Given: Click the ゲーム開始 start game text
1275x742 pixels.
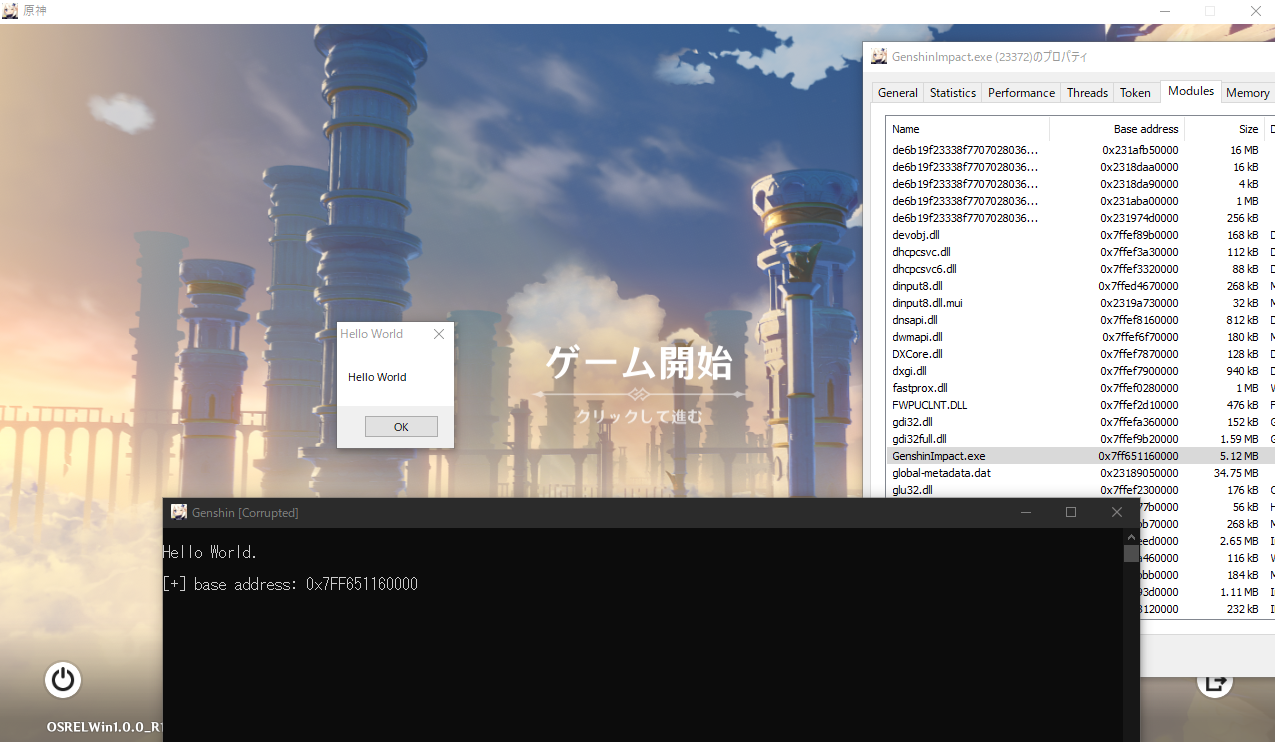Looking at the screenshot, I should click(639, 363).
